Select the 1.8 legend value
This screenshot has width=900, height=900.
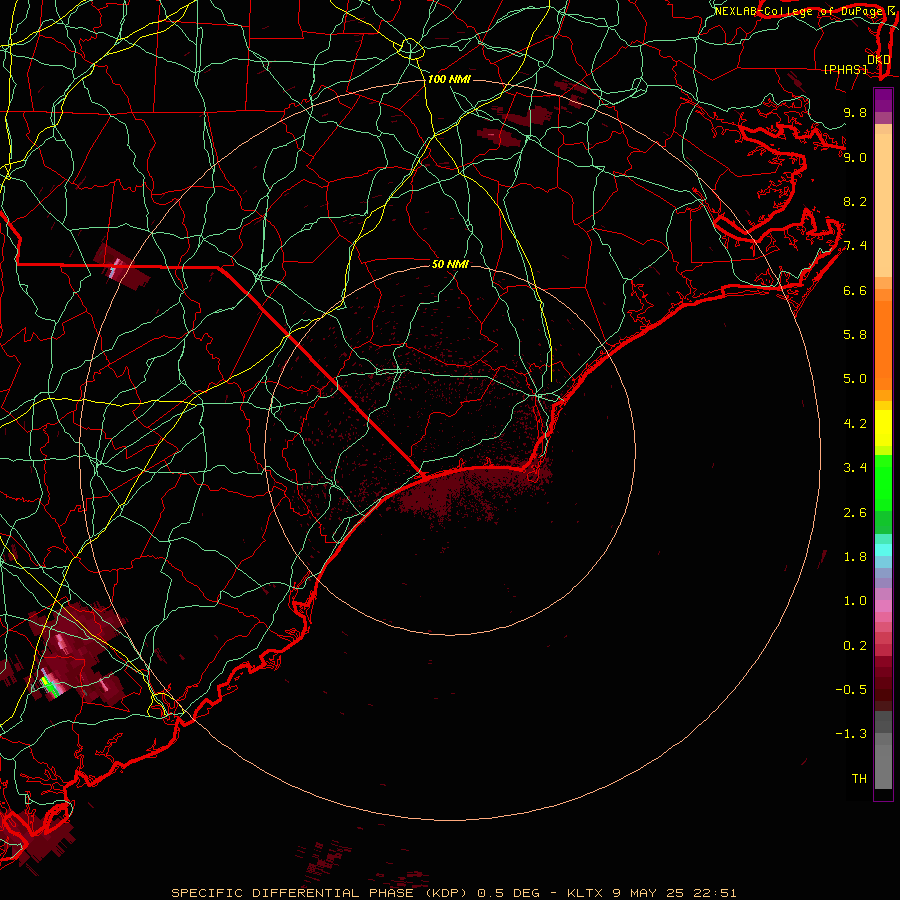pos(855,557)
